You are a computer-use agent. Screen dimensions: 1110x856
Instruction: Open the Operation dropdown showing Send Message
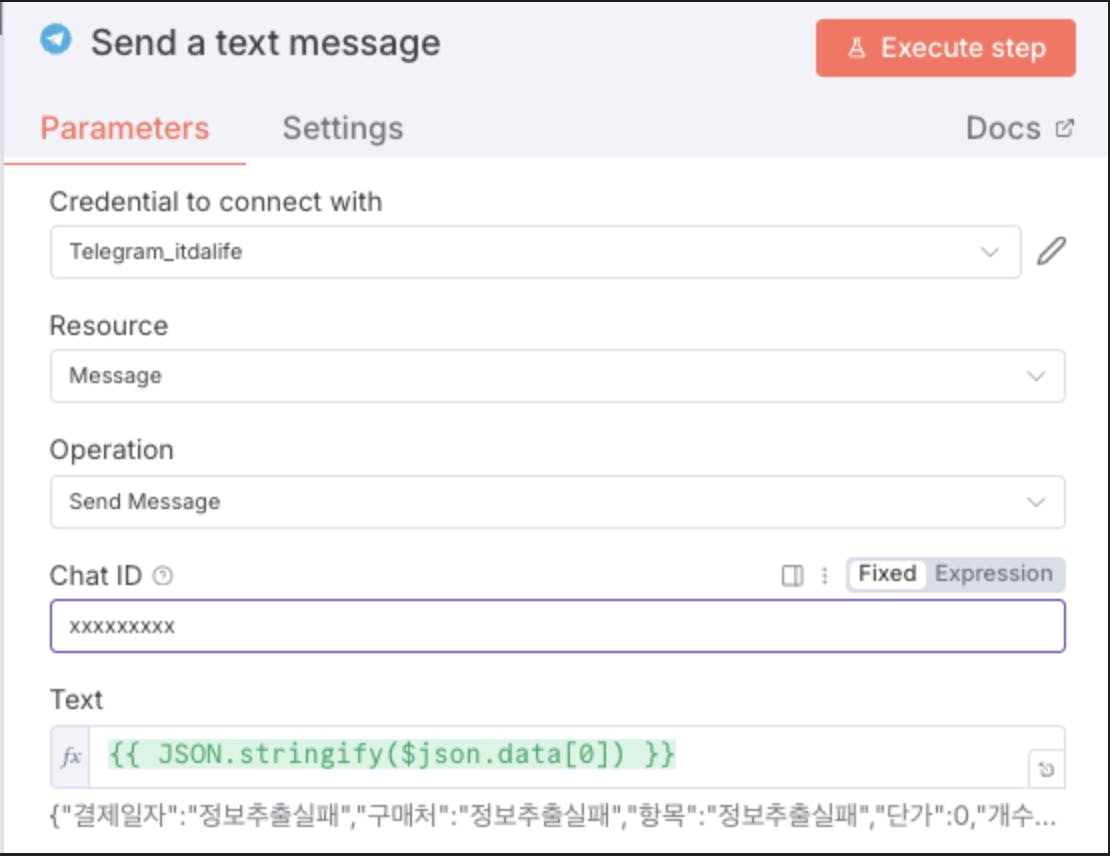point(557,501)
